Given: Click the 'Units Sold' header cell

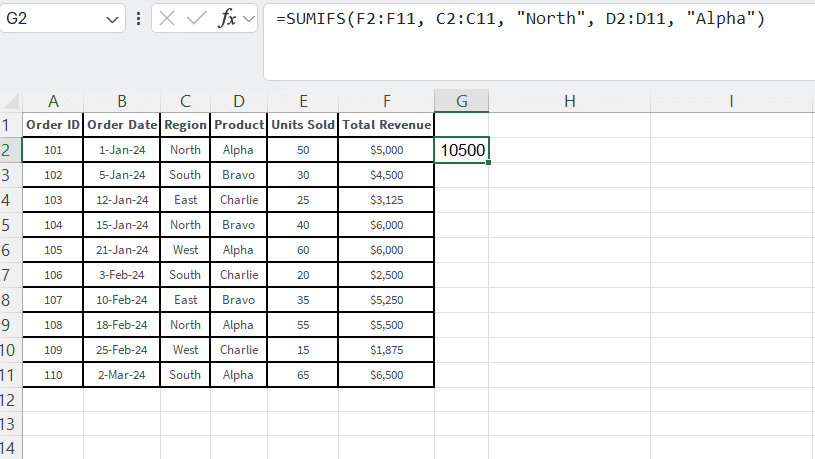Looking at the screenshot, I should click(x=303, y=125).
